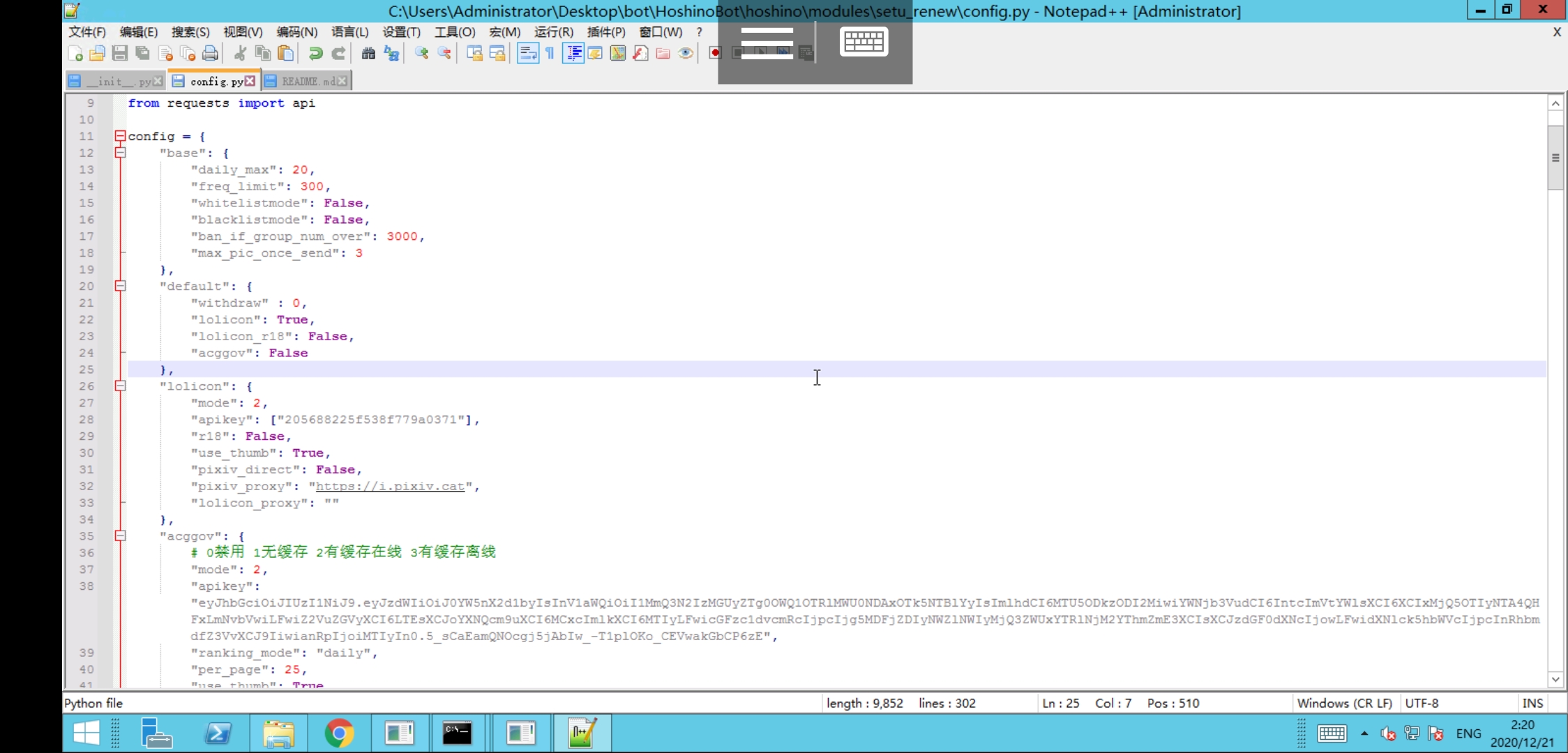Start recording a macro with red dot icon

715,53
